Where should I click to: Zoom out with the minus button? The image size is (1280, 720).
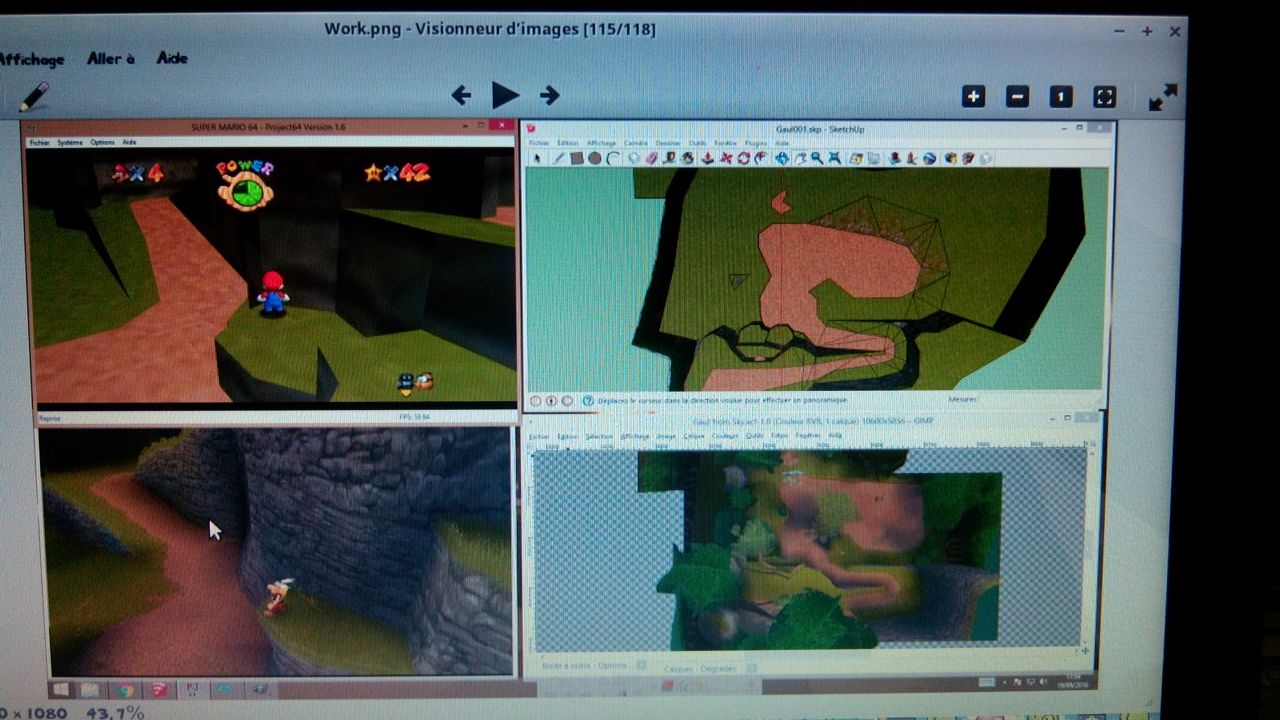1017,97
